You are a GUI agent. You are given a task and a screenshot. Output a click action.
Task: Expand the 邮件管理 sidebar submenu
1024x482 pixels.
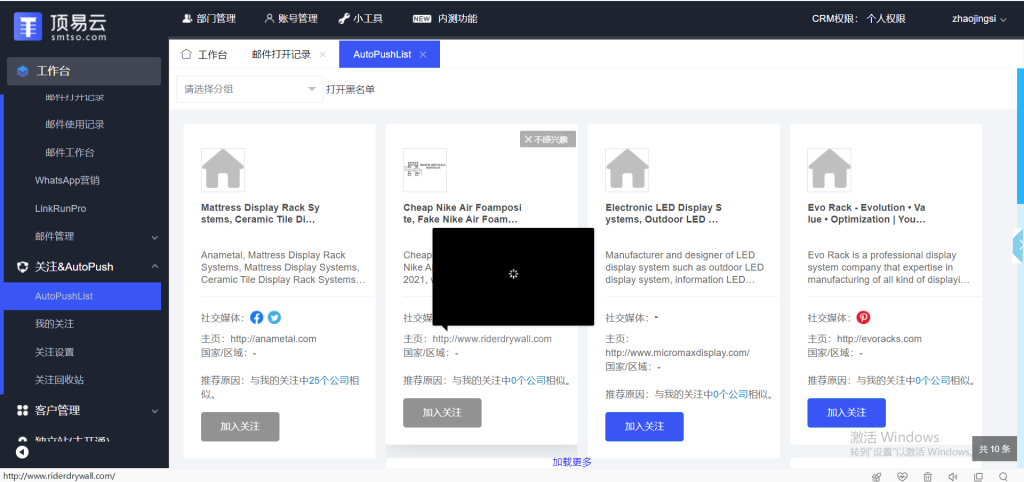[154, 237]
